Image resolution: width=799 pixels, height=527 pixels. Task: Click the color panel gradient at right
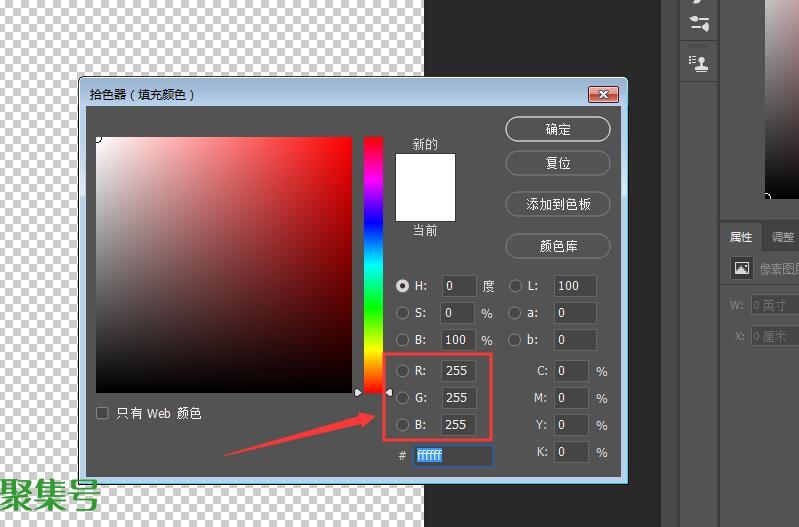(x=782, y=99)
